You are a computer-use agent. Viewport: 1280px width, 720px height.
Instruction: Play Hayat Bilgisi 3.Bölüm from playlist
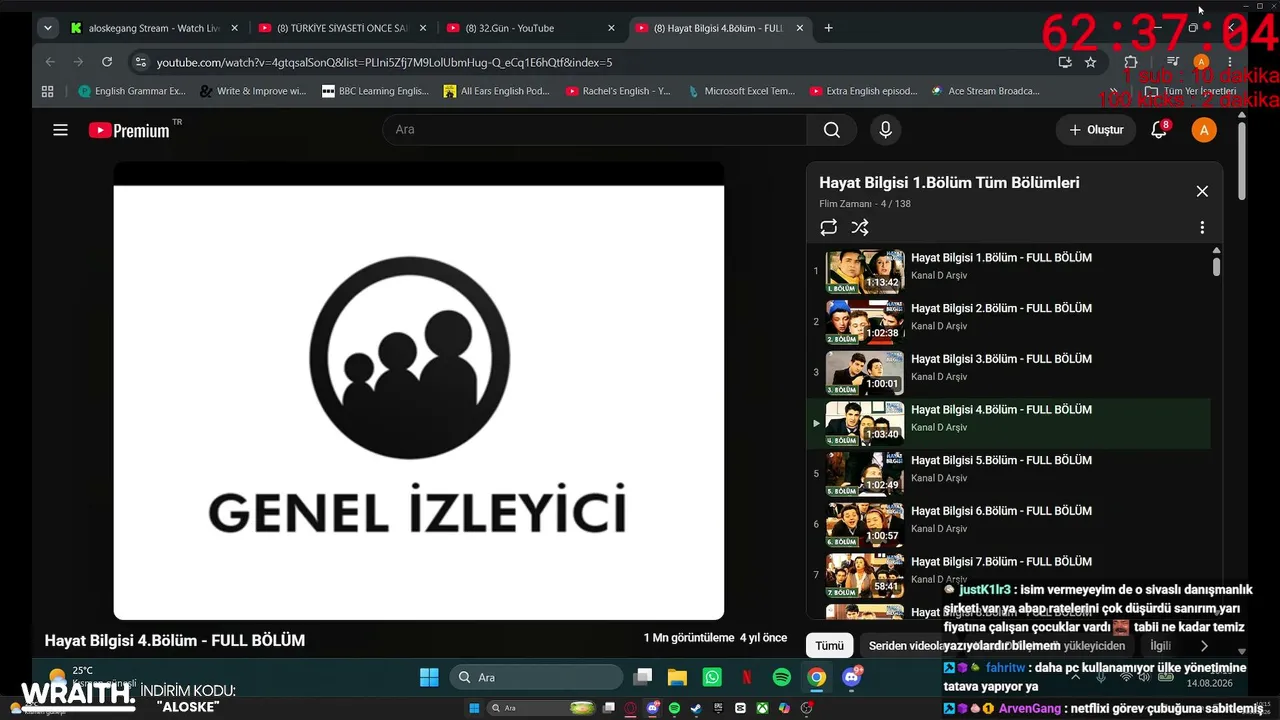pos(1010,372)
